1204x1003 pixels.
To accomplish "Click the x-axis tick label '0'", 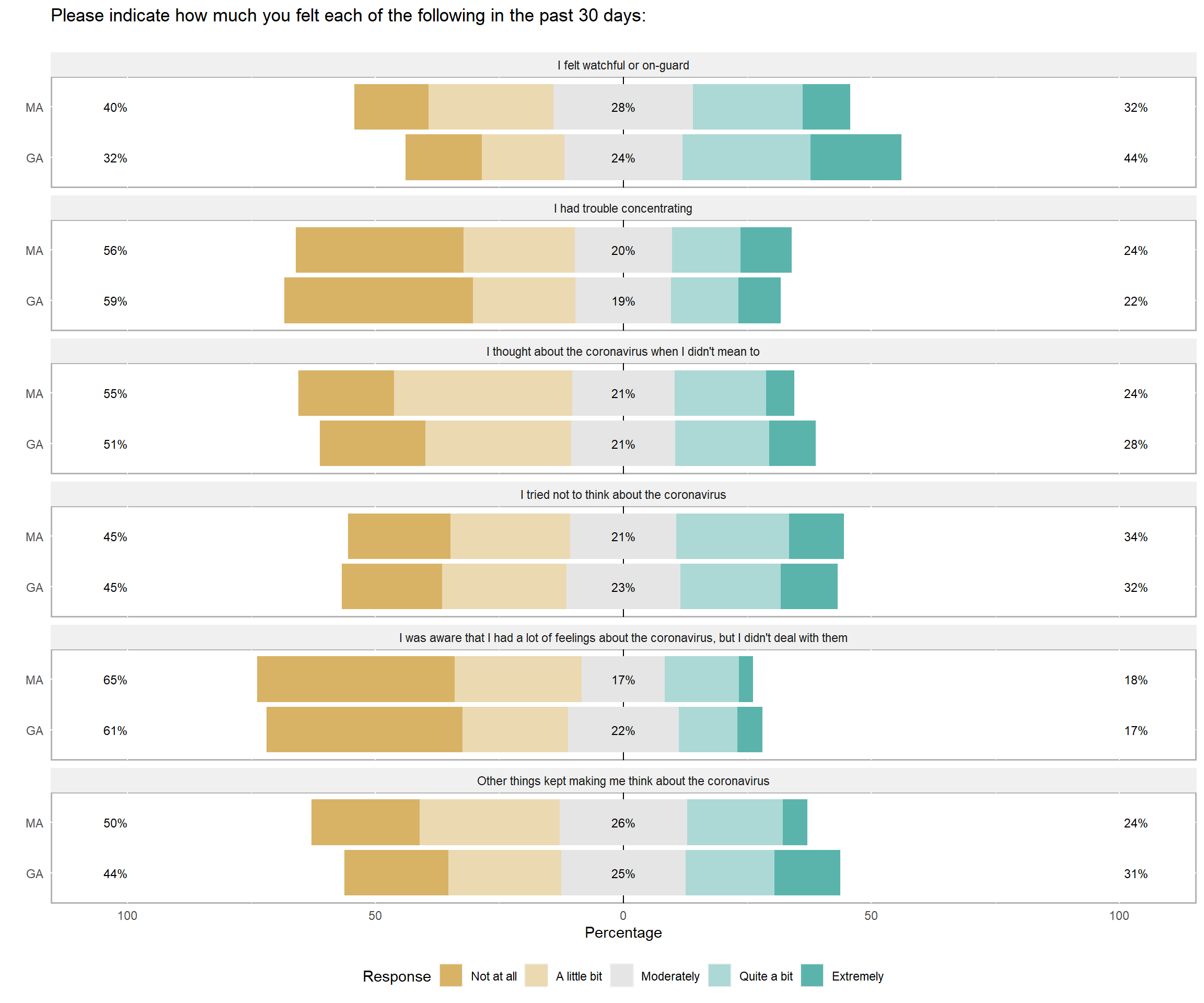I will tap(623, 915).
